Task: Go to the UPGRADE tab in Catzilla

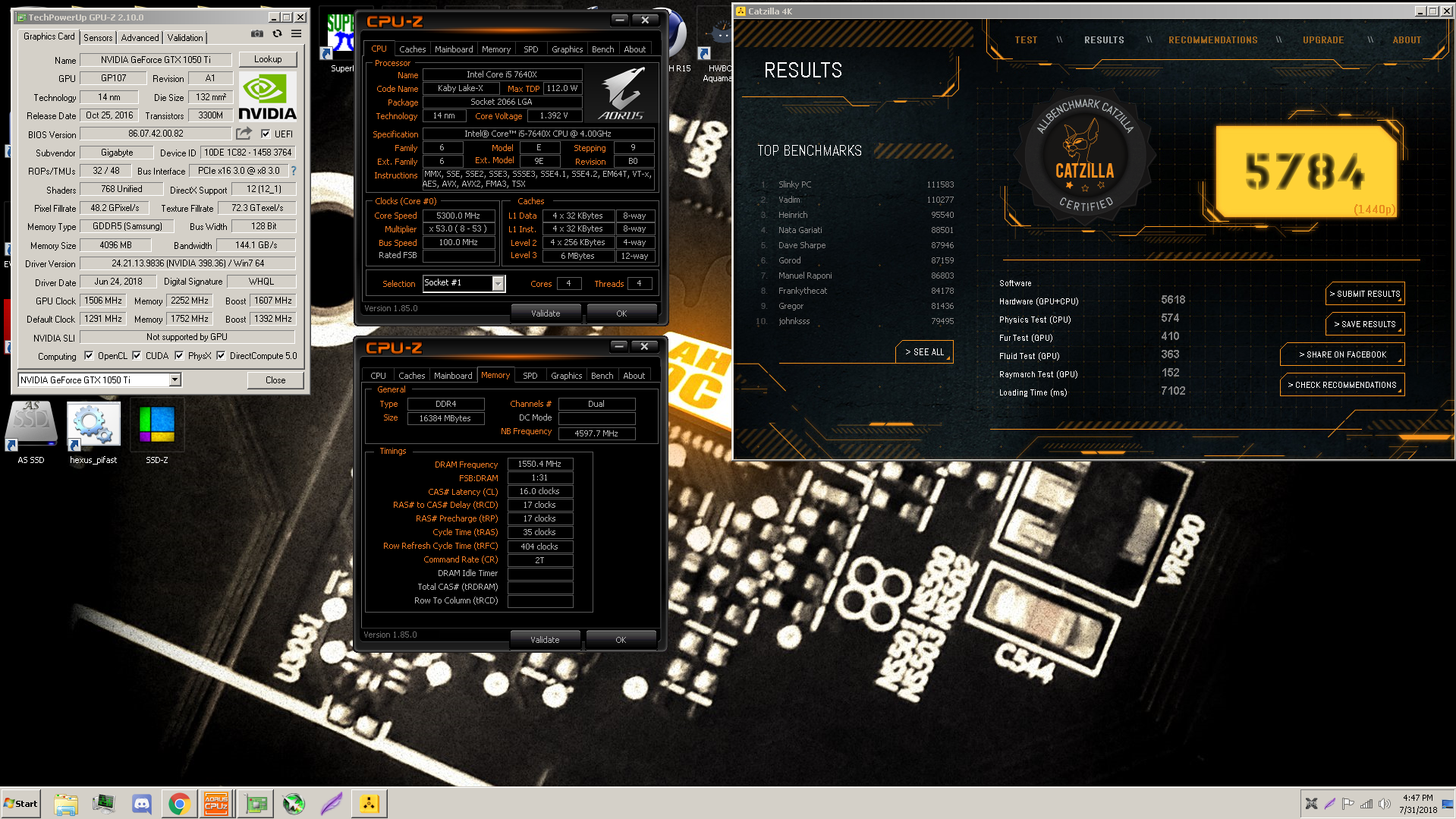Action: [1323, 40]
